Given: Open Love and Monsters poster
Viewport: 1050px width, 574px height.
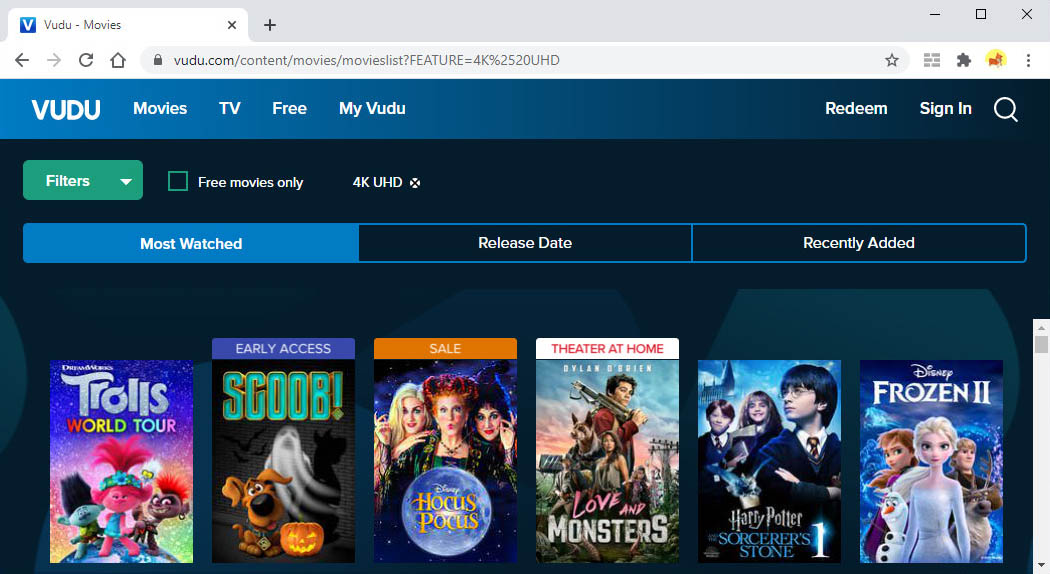Looking at the screenshot, I should (x=607, y=461).
